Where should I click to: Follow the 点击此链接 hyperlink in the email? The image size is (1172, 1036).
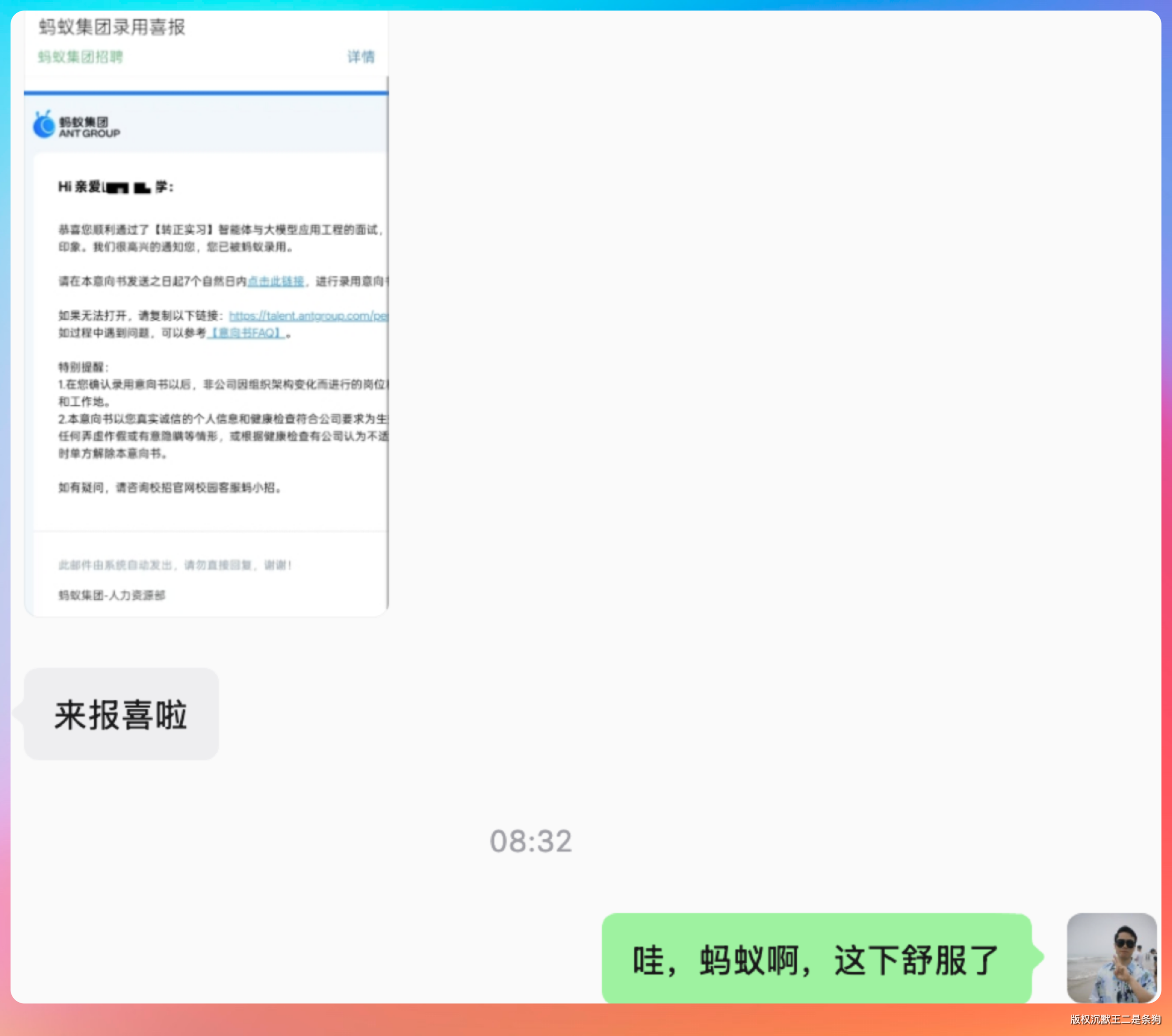pos(275,281)
